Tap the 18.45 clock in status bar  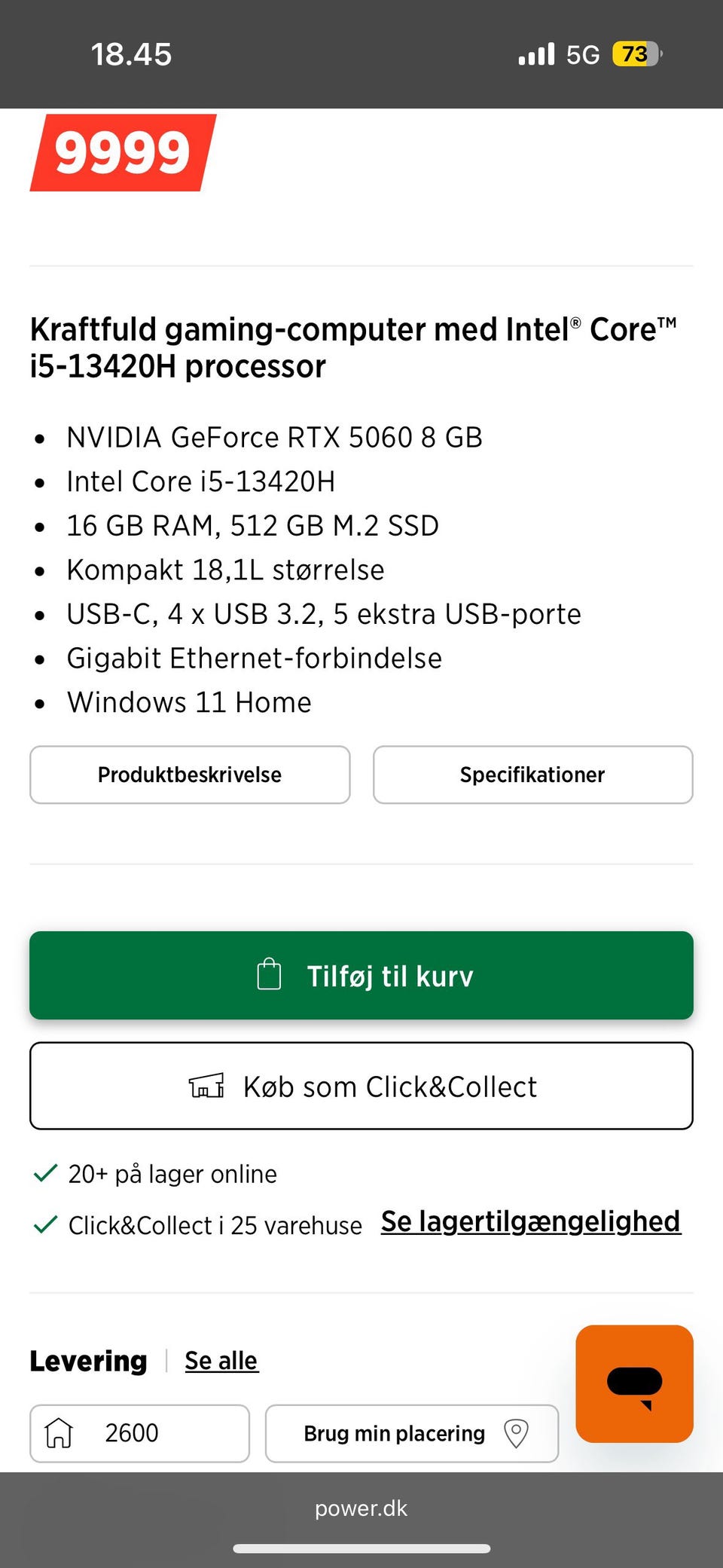(131, 54)
